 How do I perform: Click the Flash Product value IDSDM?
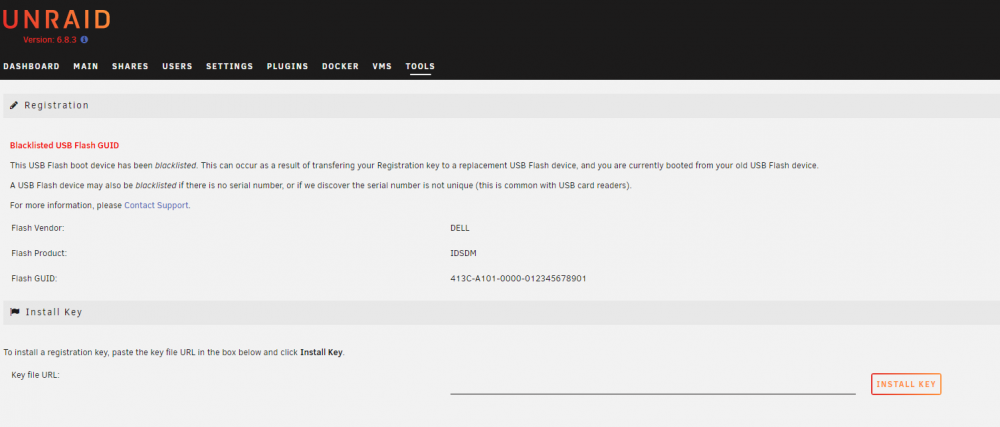[x=463, y=253]
